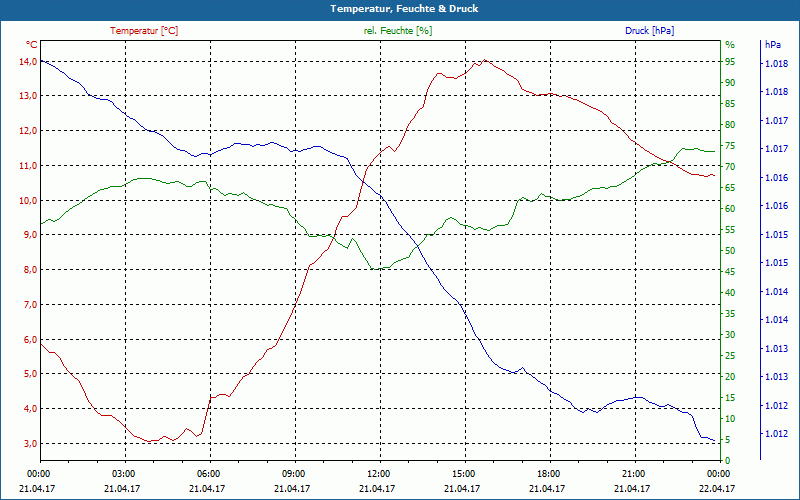Click the 60 humidity axis label
The height and width of the screenshot is (500, 800).
click(730, 209)
